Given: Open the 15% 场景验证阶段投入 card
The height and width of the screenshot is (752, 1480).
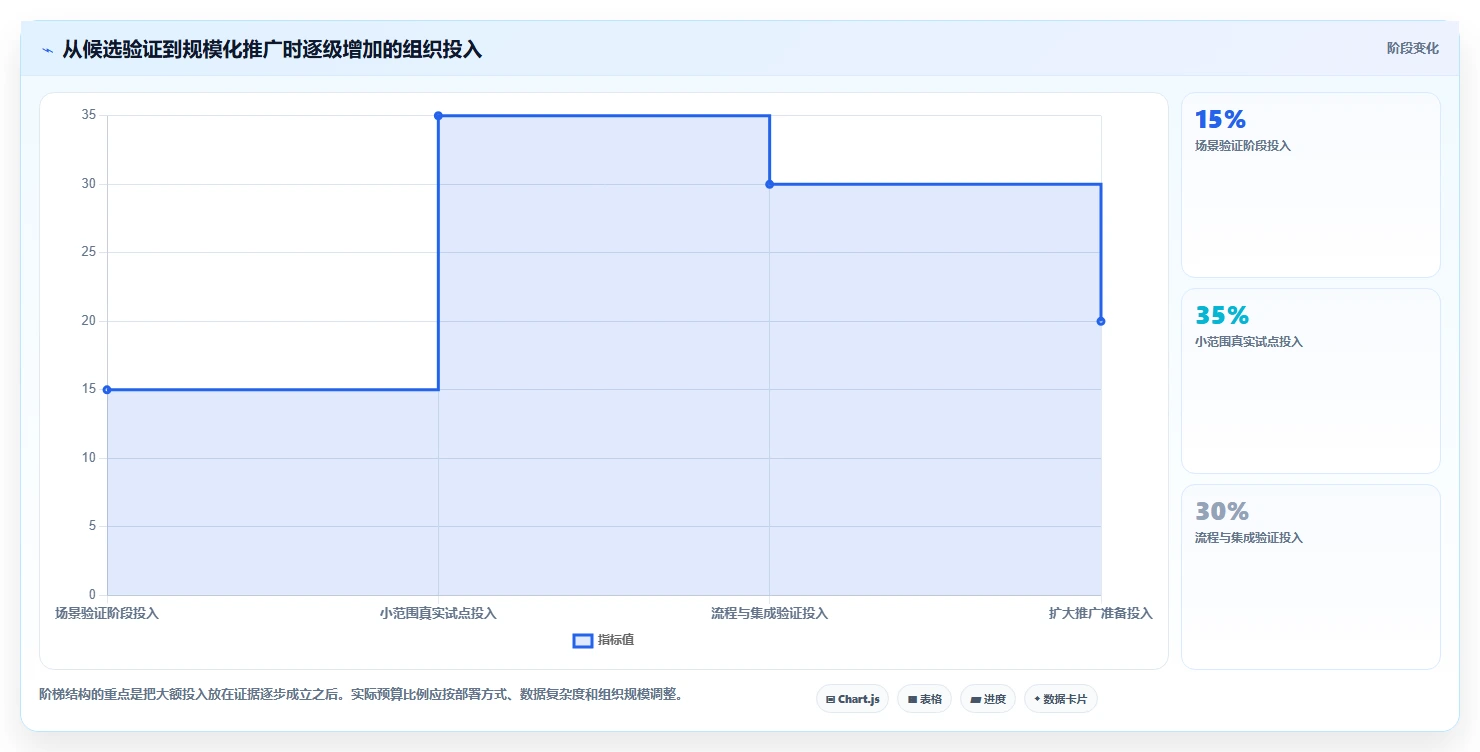Looking at the screenshot, I should point(1310,185).
